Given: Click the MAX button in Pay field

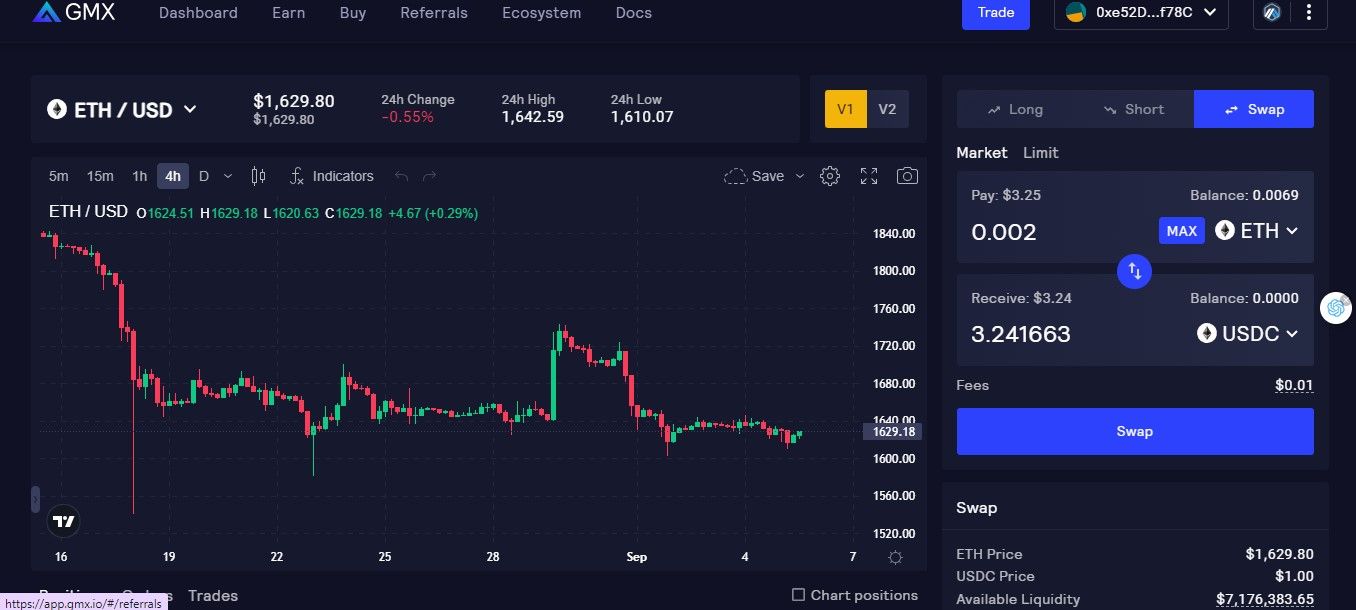Looking at the screenshot, I should pyautogui.click(x=1181, y=231).
